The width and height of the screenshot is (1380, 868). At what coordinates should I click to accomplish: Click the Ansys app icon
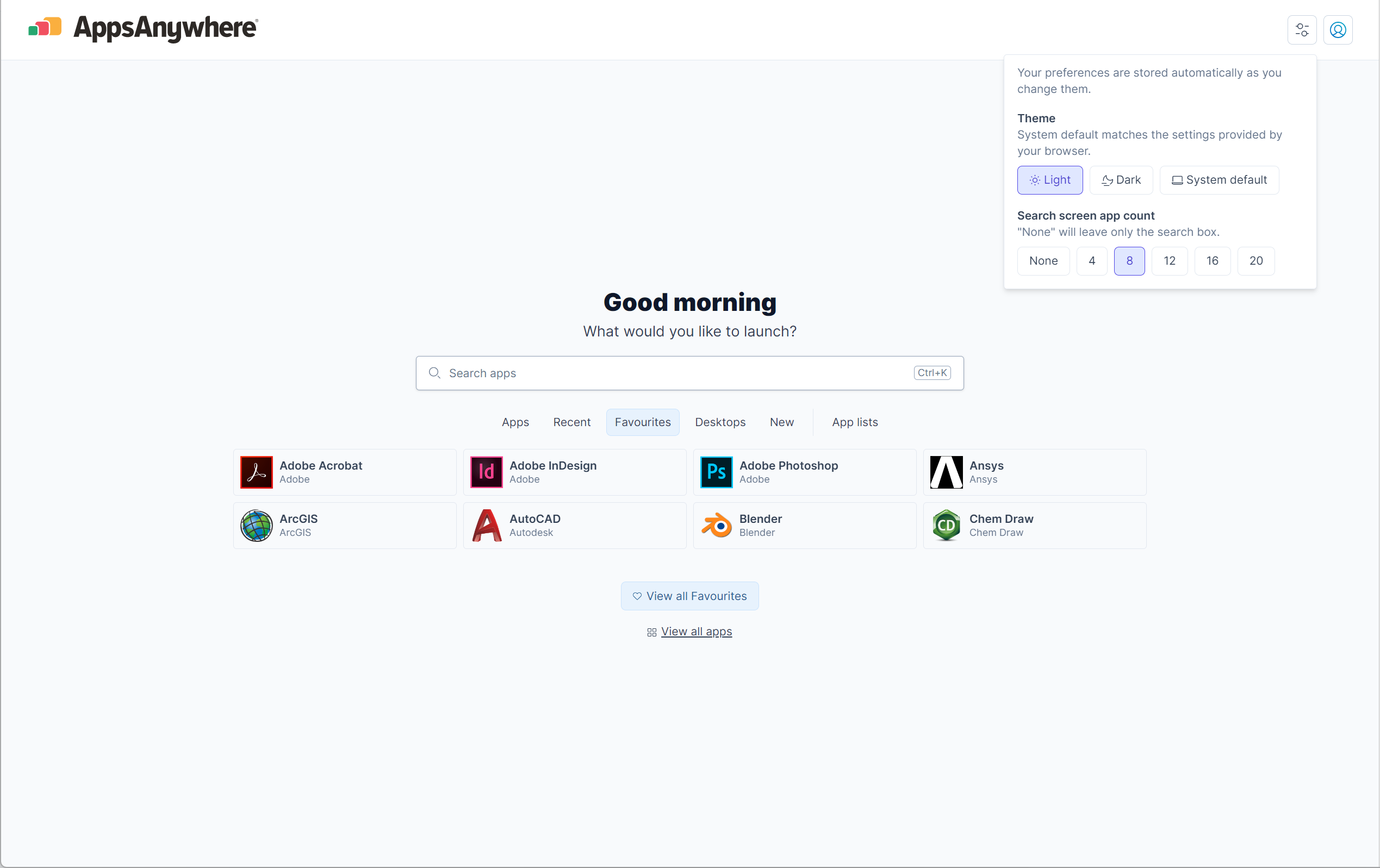(946, 472)
